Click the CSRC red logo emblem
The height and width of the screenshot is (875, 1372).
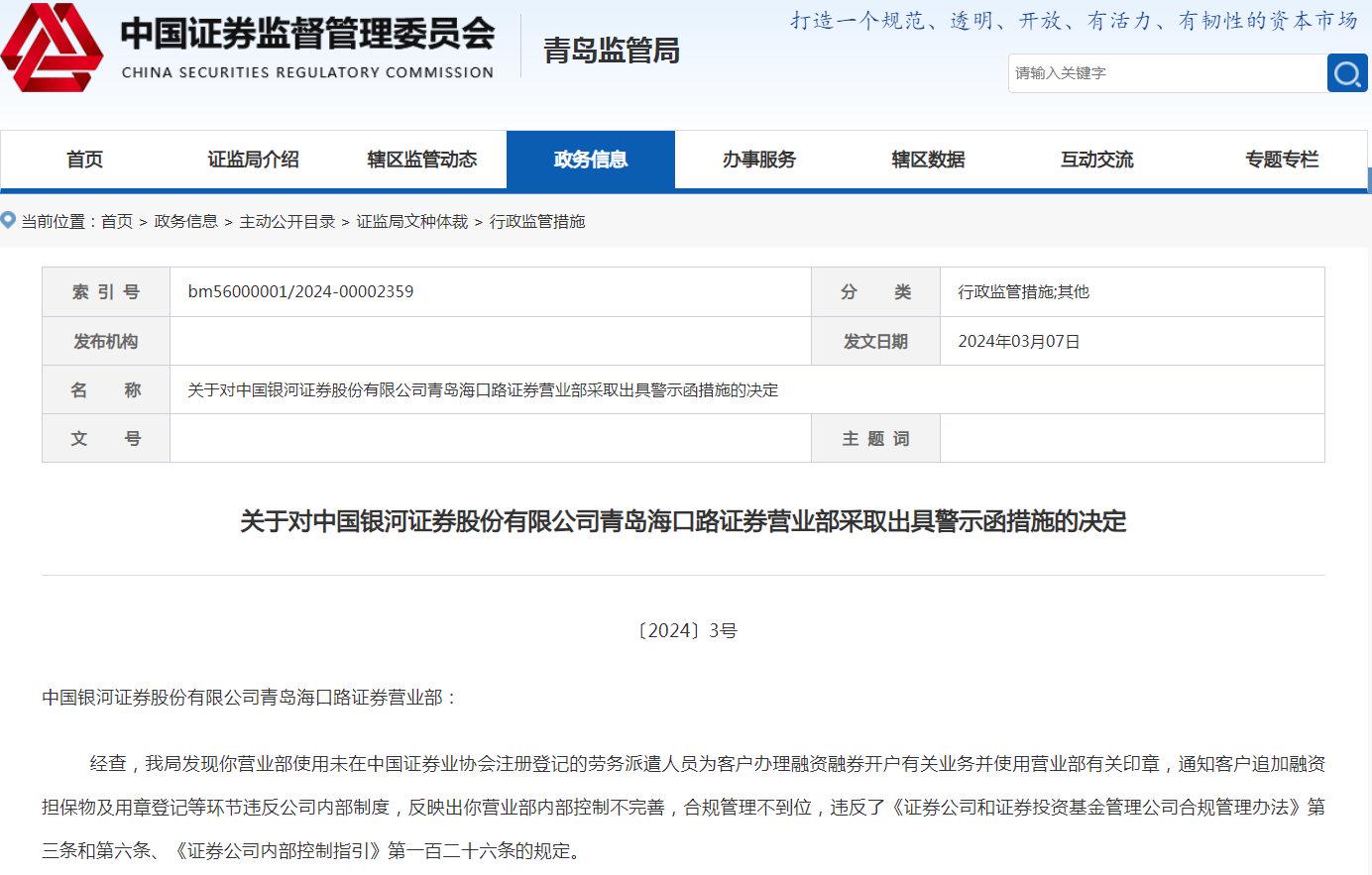pos(52,48)
